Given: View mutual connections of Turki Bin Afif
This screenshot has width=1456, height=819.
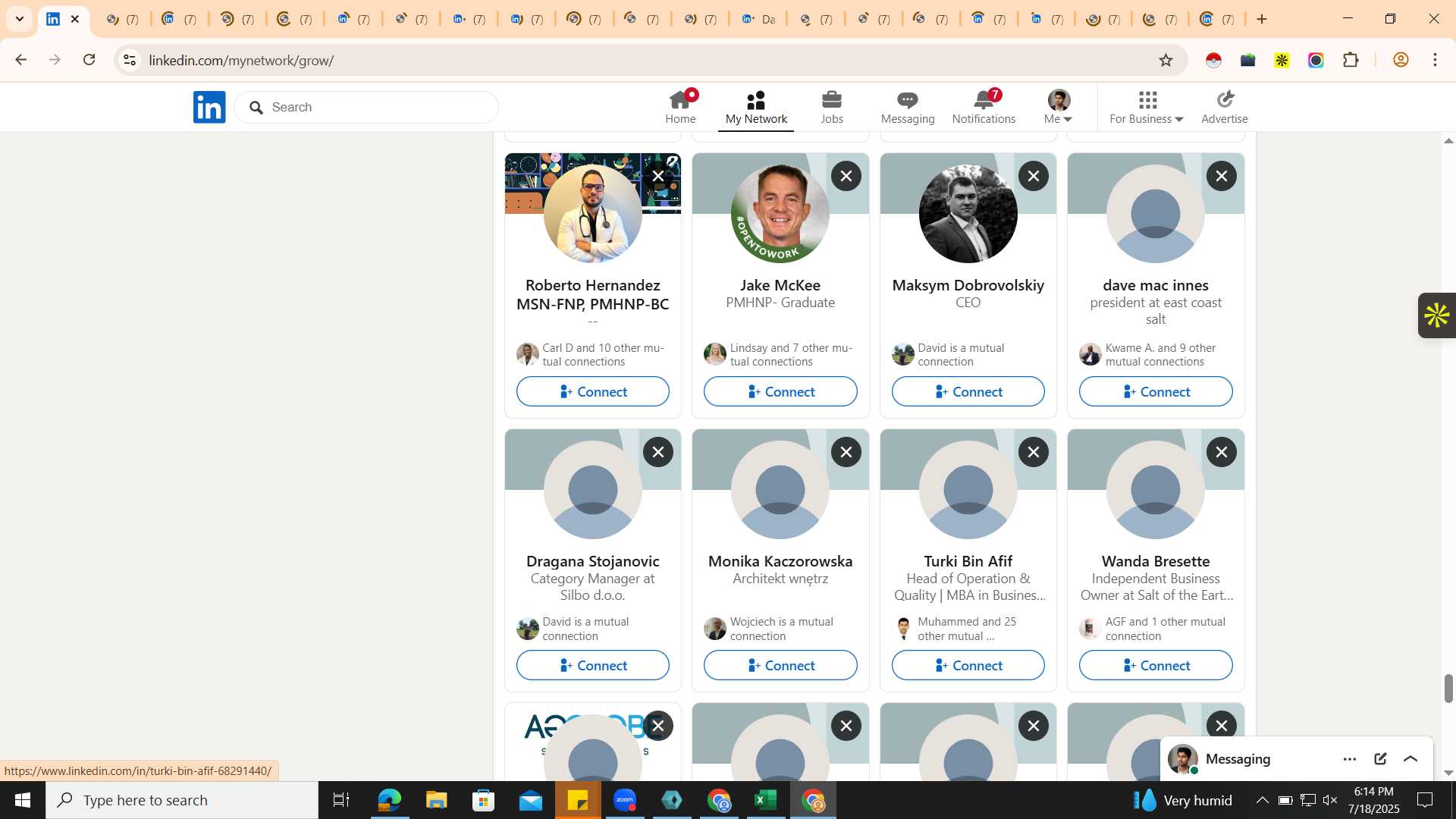Looking at the screenshot, I should click(x=968, y=629).
